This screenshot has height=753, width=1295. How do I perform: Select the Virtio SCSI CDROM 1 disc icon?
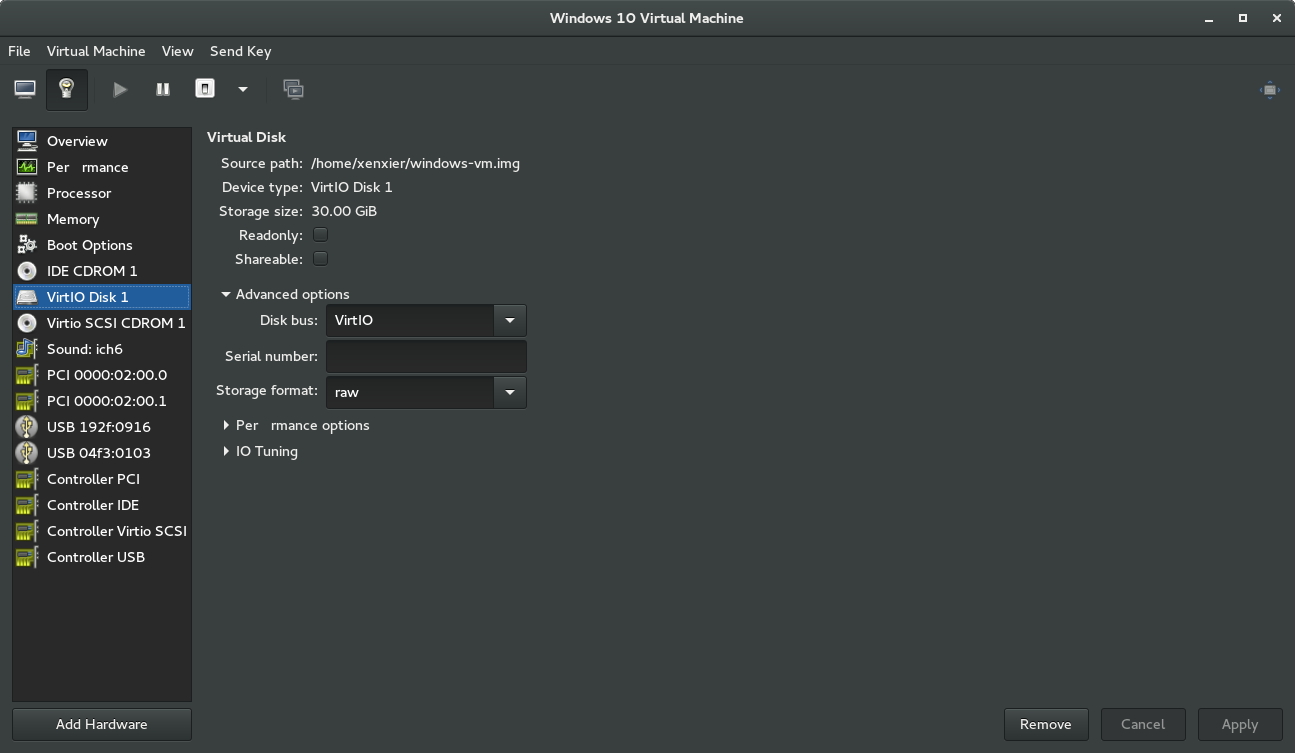[x=27, y=323]
